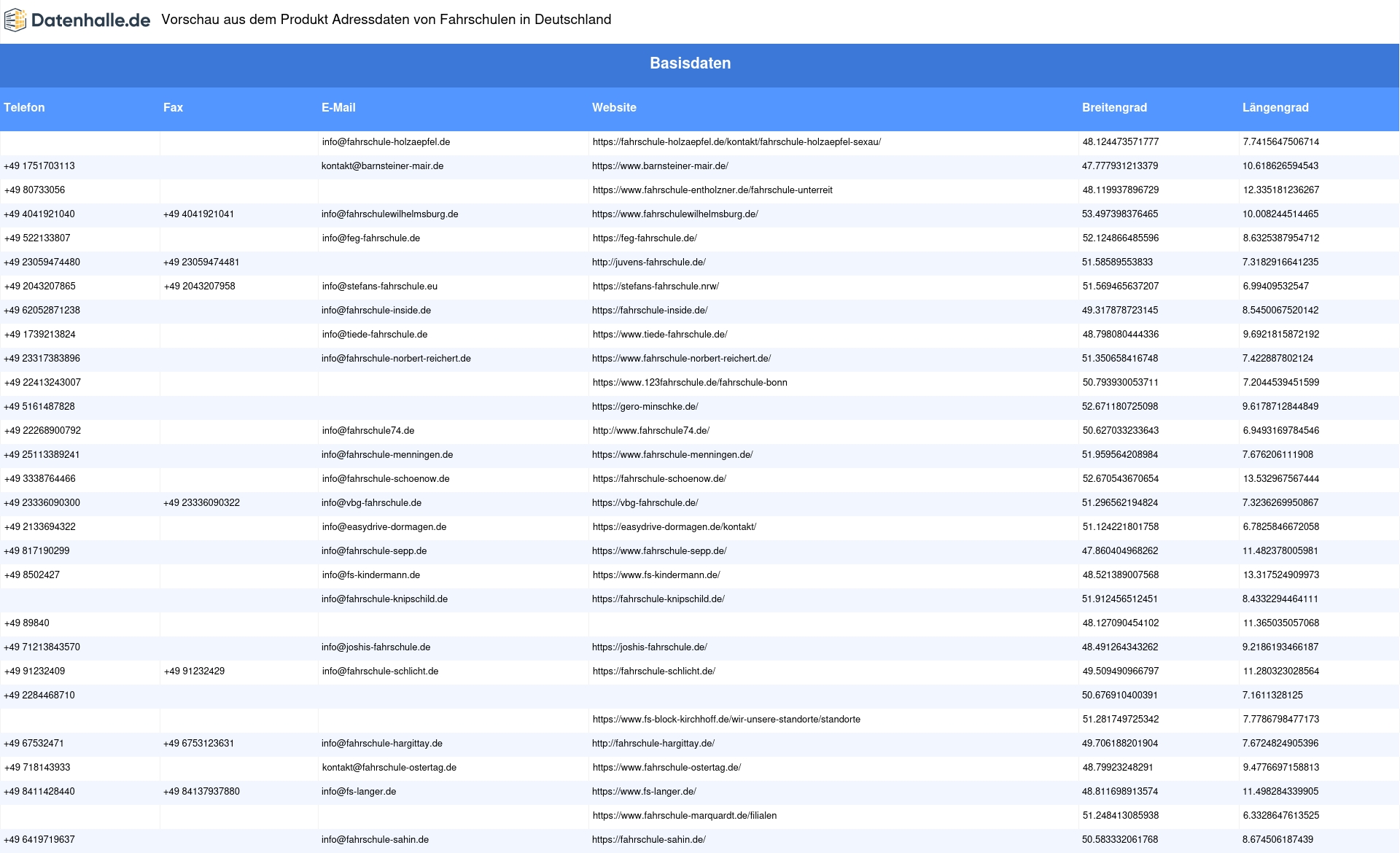Select phone number +49 89840
1400x853 pixels.
coord(27,623)
